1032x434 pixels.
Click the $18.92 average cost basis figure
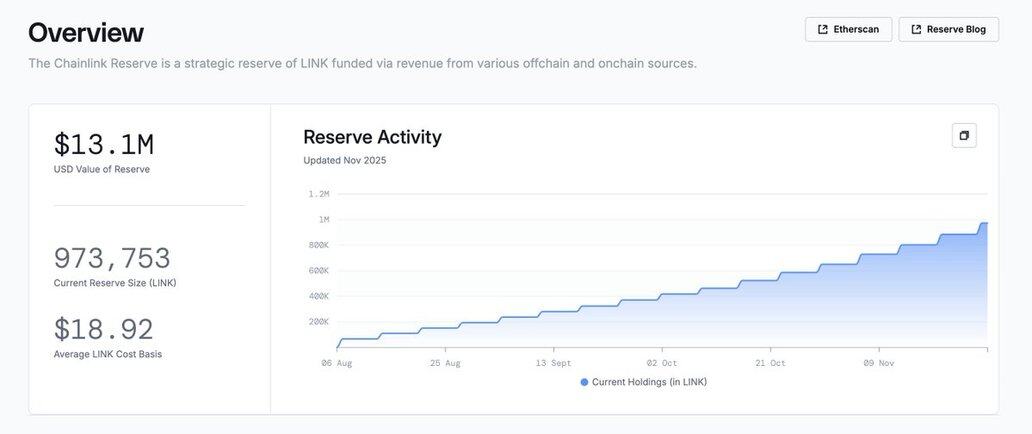pos(104,330)
